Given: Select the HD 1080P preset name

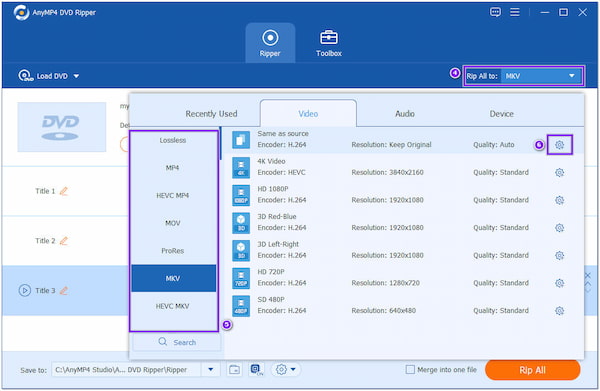Looking at the screenshot, I should pos(273,189).
